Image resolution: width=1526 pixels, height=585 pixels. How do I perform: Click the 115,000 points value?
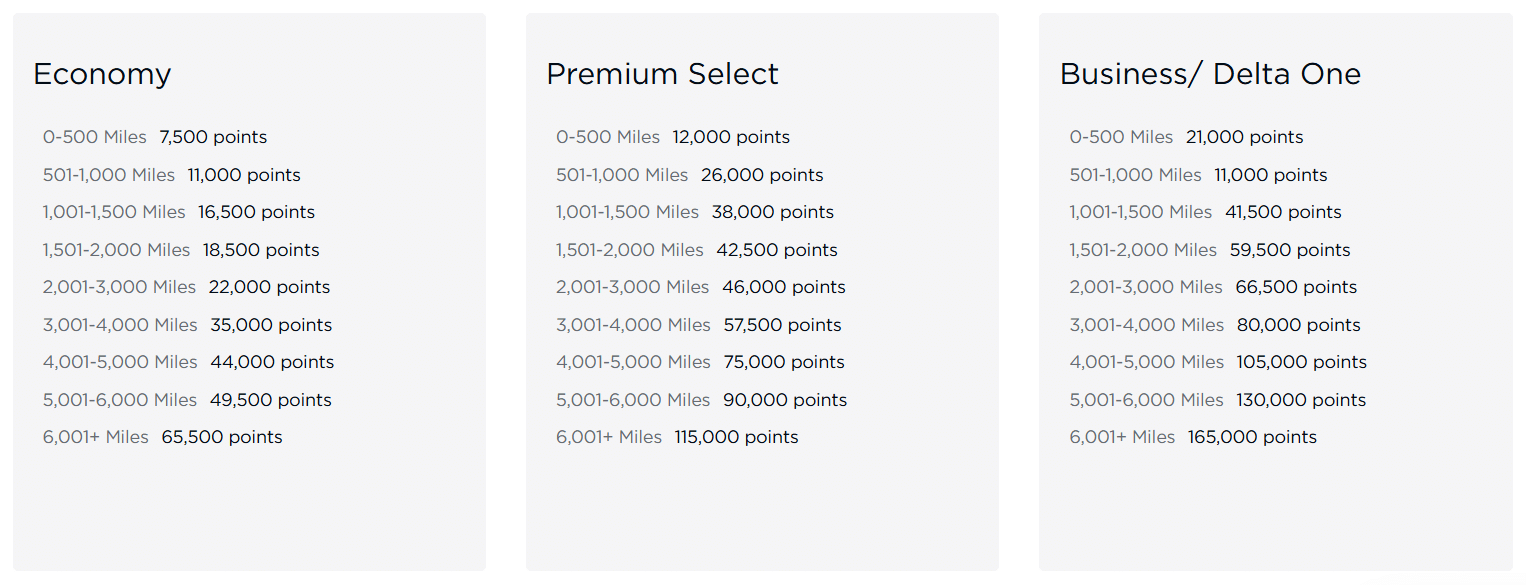736,437
